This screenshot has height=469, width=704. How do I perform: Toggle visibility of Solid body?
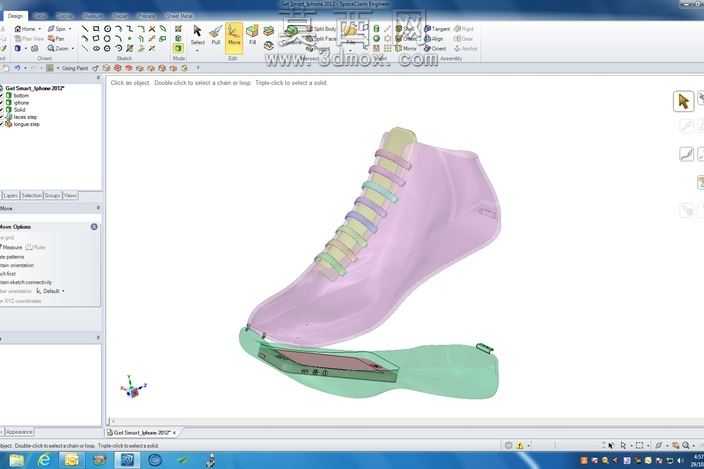coord(2,110)
